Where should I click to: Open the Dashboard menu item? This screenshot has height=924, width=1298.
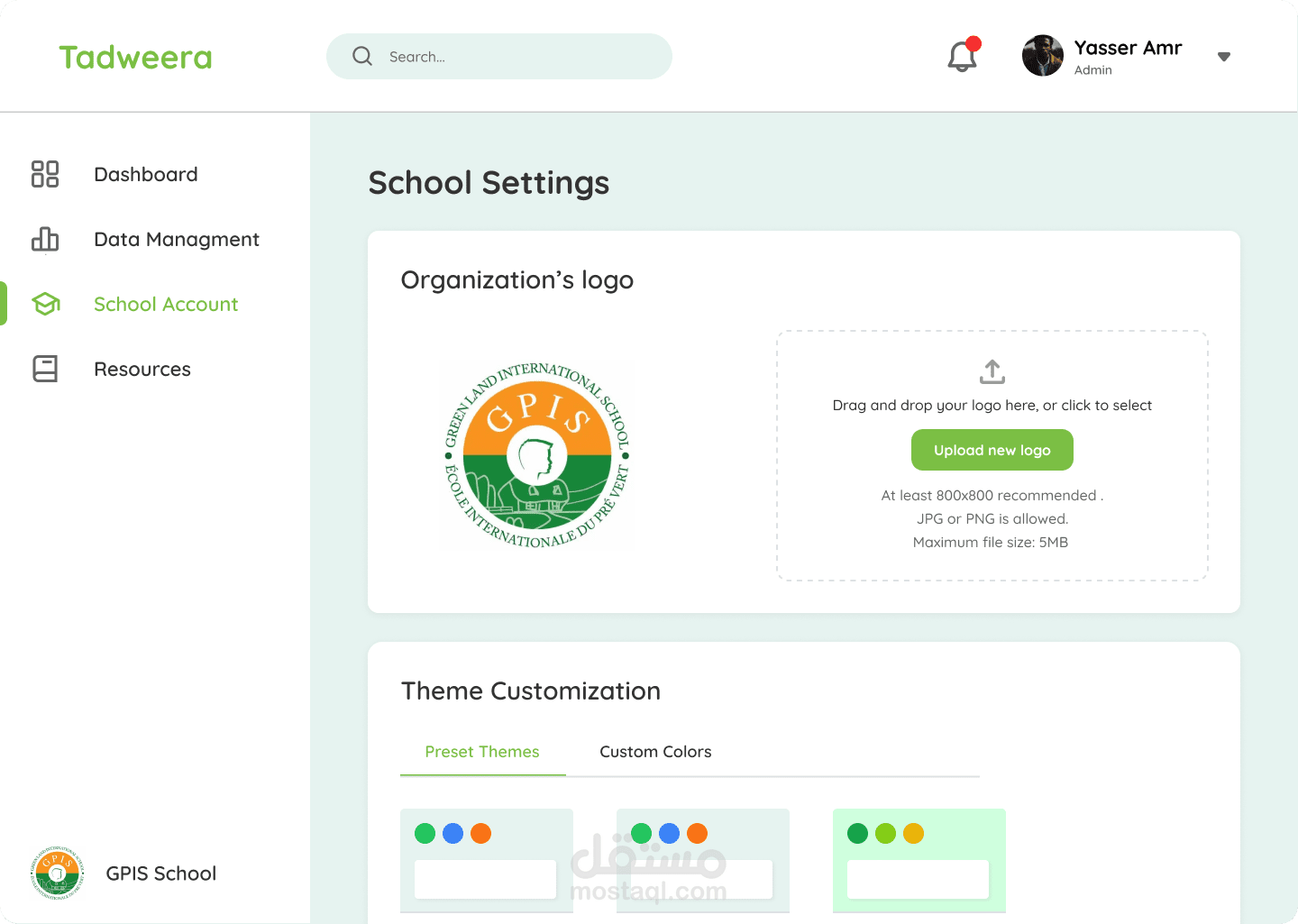(x=146, y=174)
